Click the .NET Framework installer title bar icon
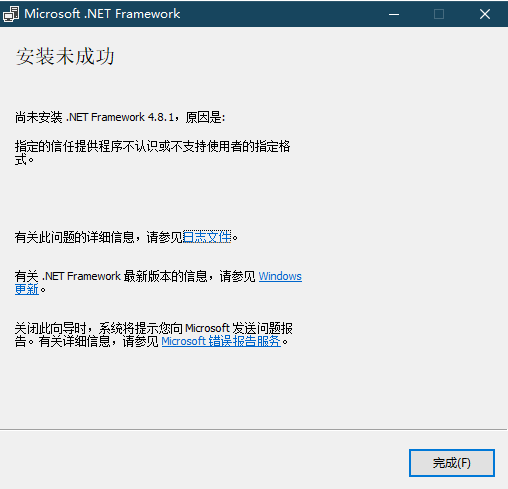The width and height of the screenshot is (508, 489). tap(11, 14)
